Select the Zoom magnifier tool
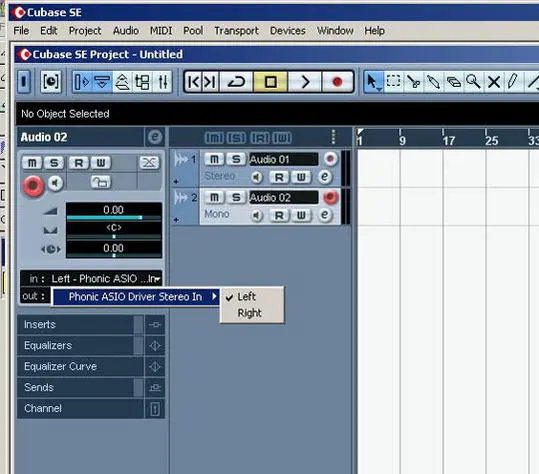Image resolution: width=539 pixels, height=474 pixels. coord(473,82)
